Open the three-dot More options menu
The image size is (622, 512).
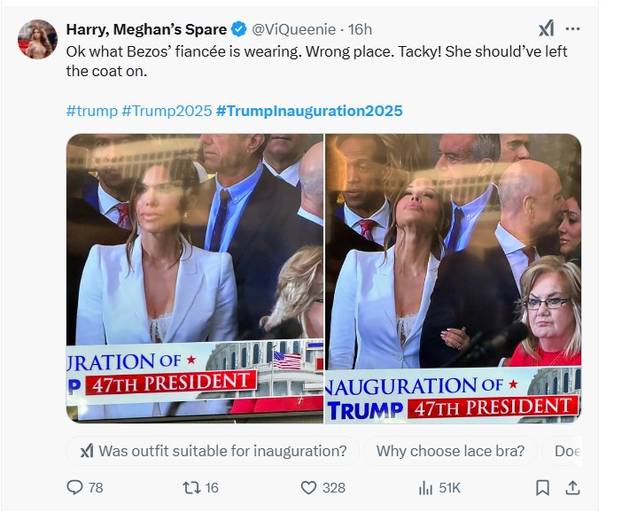(x=573, y=29)
